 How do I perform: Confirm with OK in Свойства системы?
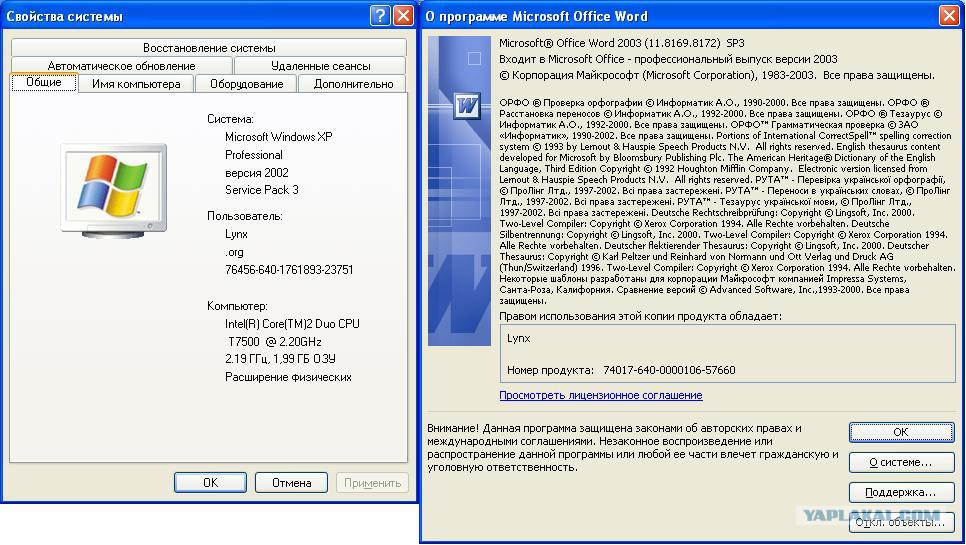pyautogui.click(x=211, y=482)
